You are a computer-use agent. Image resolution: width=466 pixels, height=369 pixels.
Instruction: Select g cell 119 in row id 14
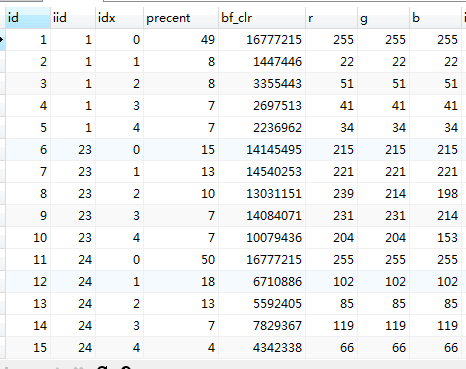click(383, 326)
